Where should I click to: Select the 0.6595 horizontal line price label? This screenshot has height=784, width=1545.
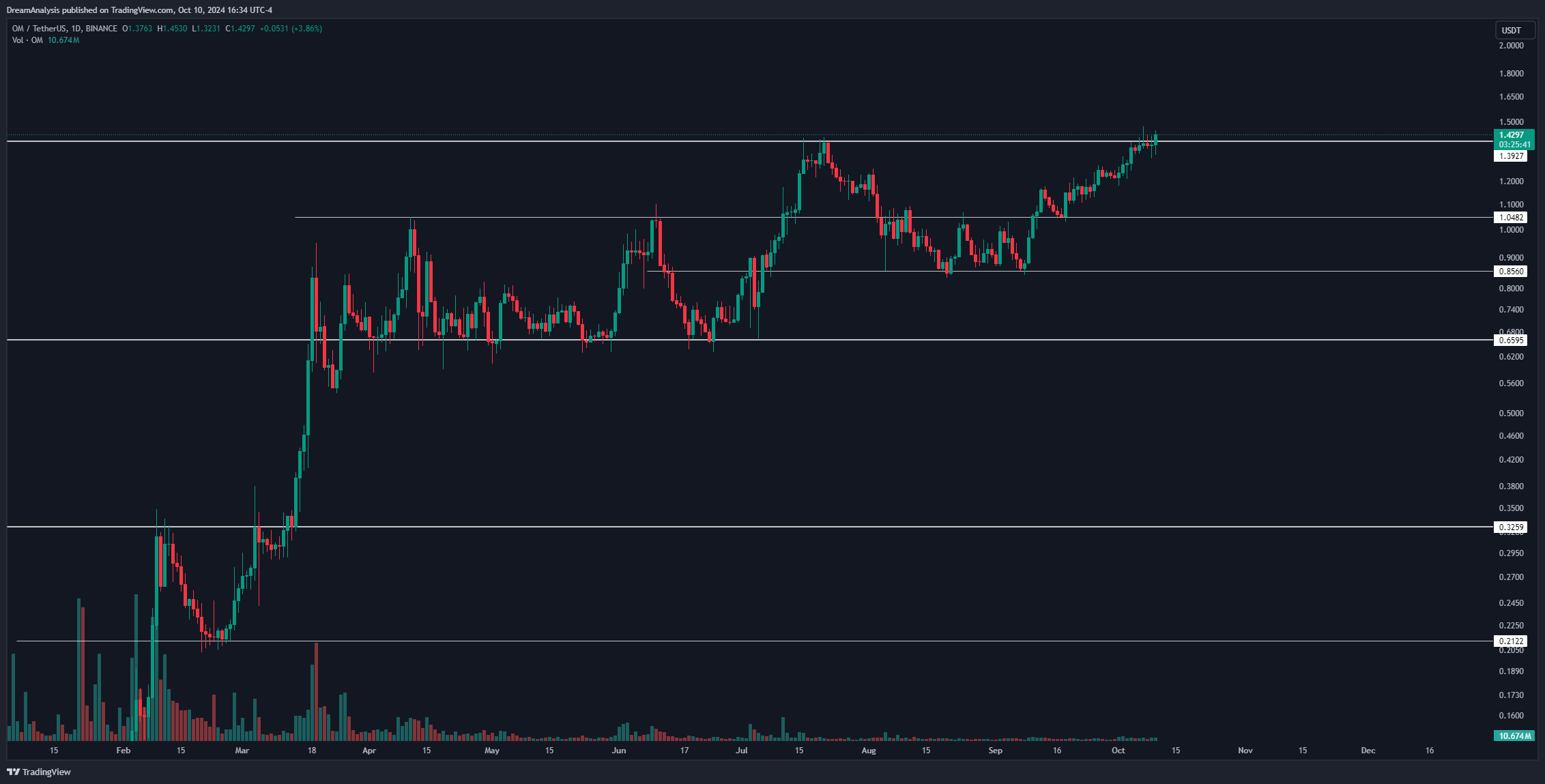pos(1510,340)
